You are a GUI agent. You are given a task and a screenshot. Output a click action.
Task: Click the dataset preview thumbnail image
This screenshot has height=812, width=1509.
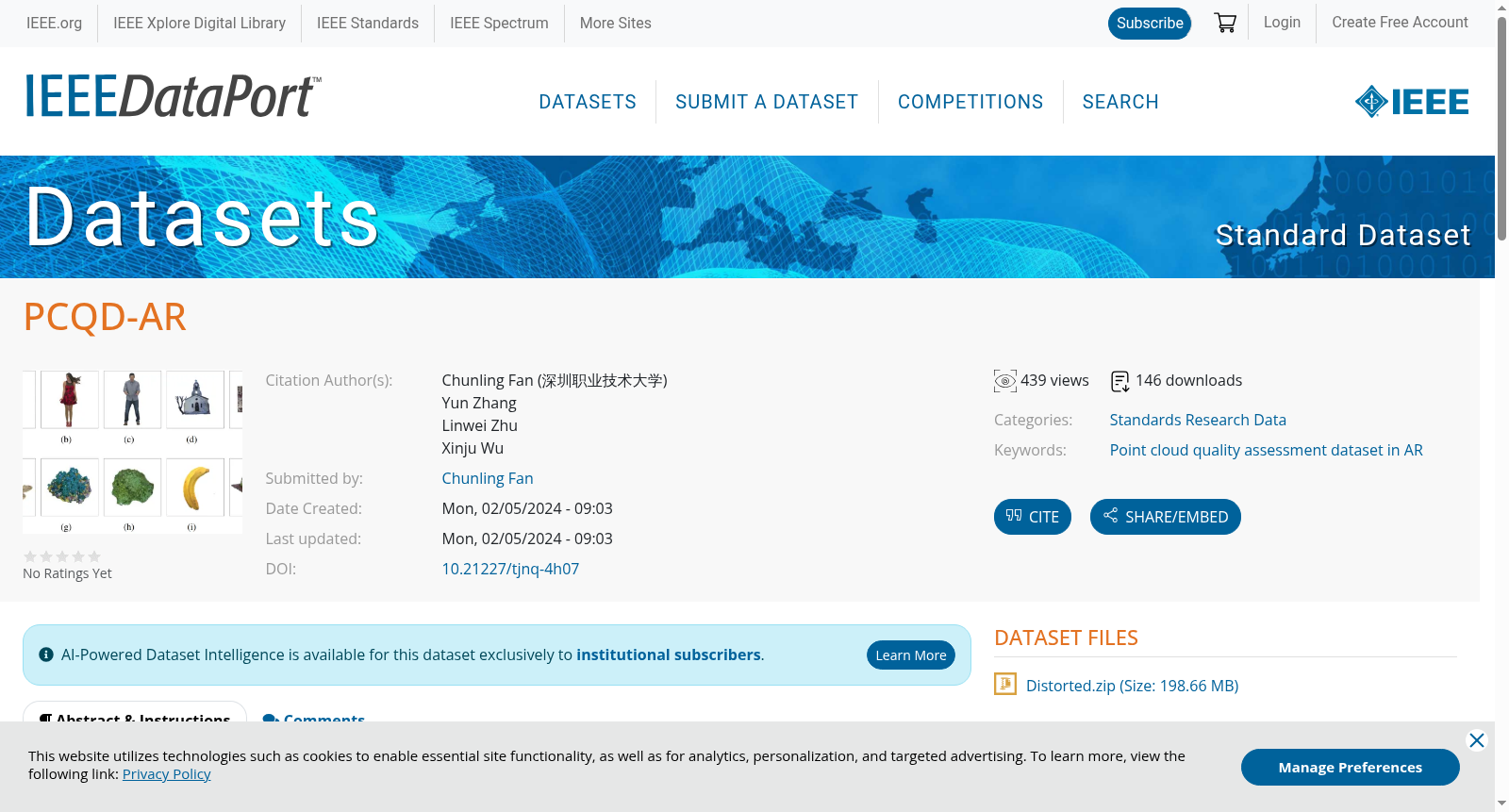click(132, 452)
